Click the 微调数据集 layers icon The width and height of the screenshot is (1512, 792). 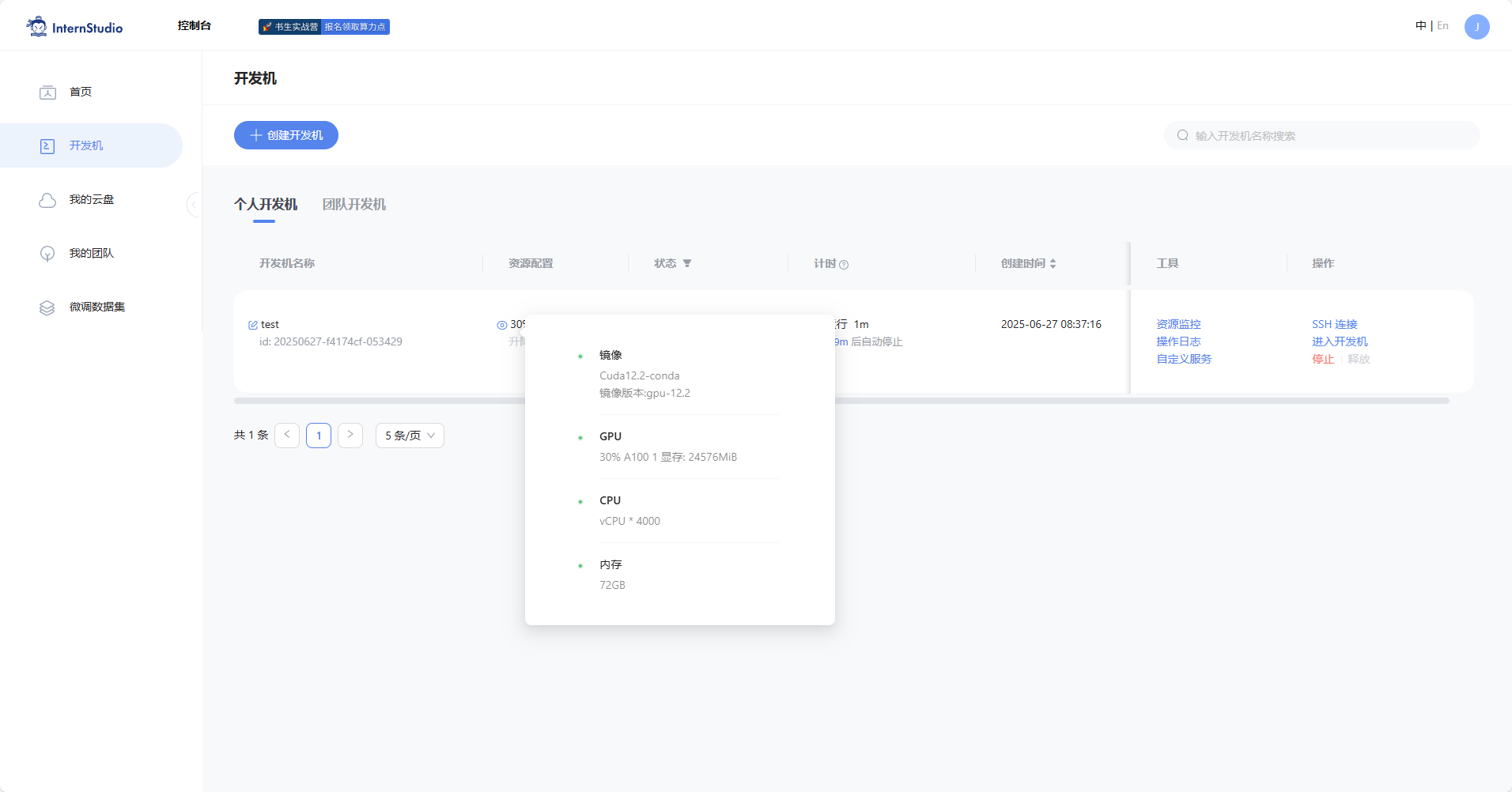click(x=47, y=307)
